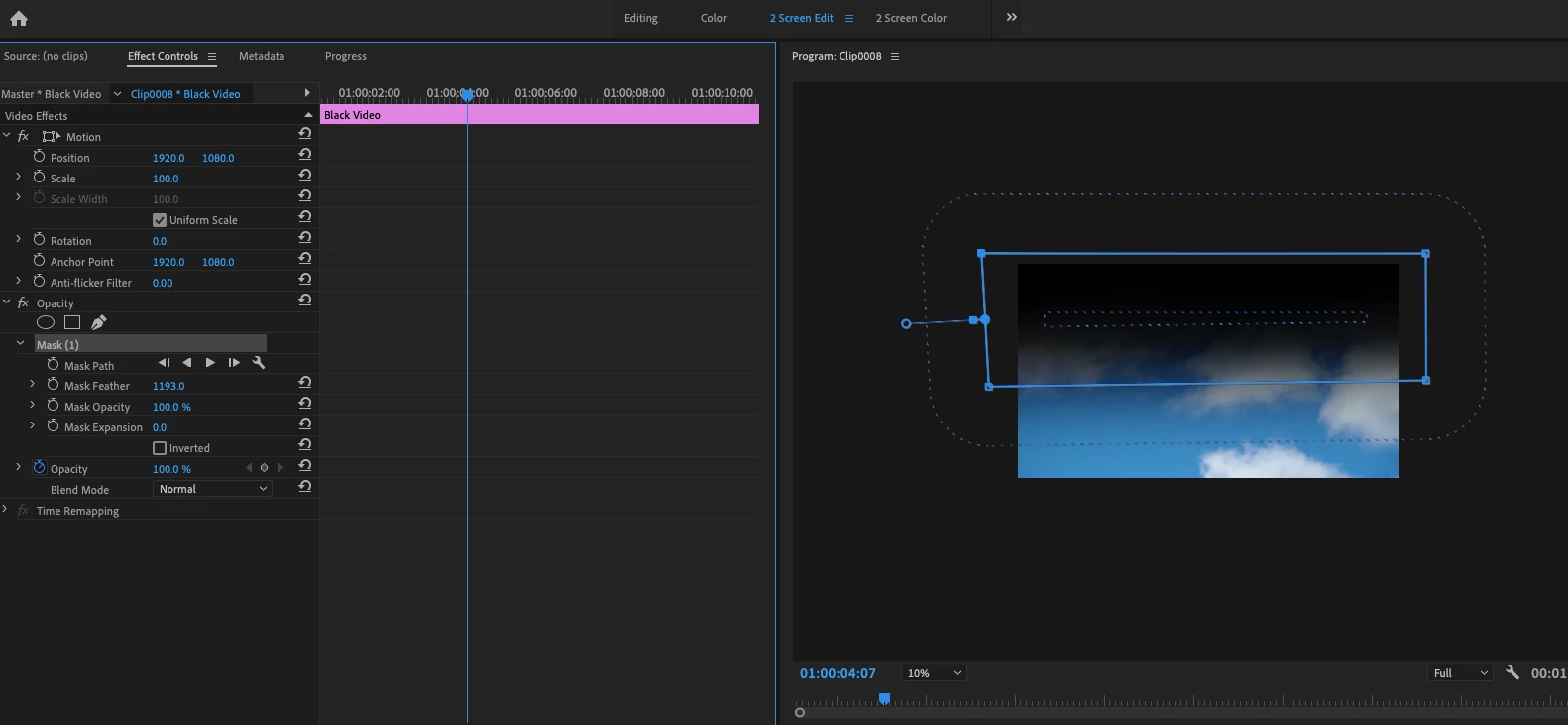Collapse the Motion effect group
The height and width of the screenshot is (725, 1568).
(7, 135)
